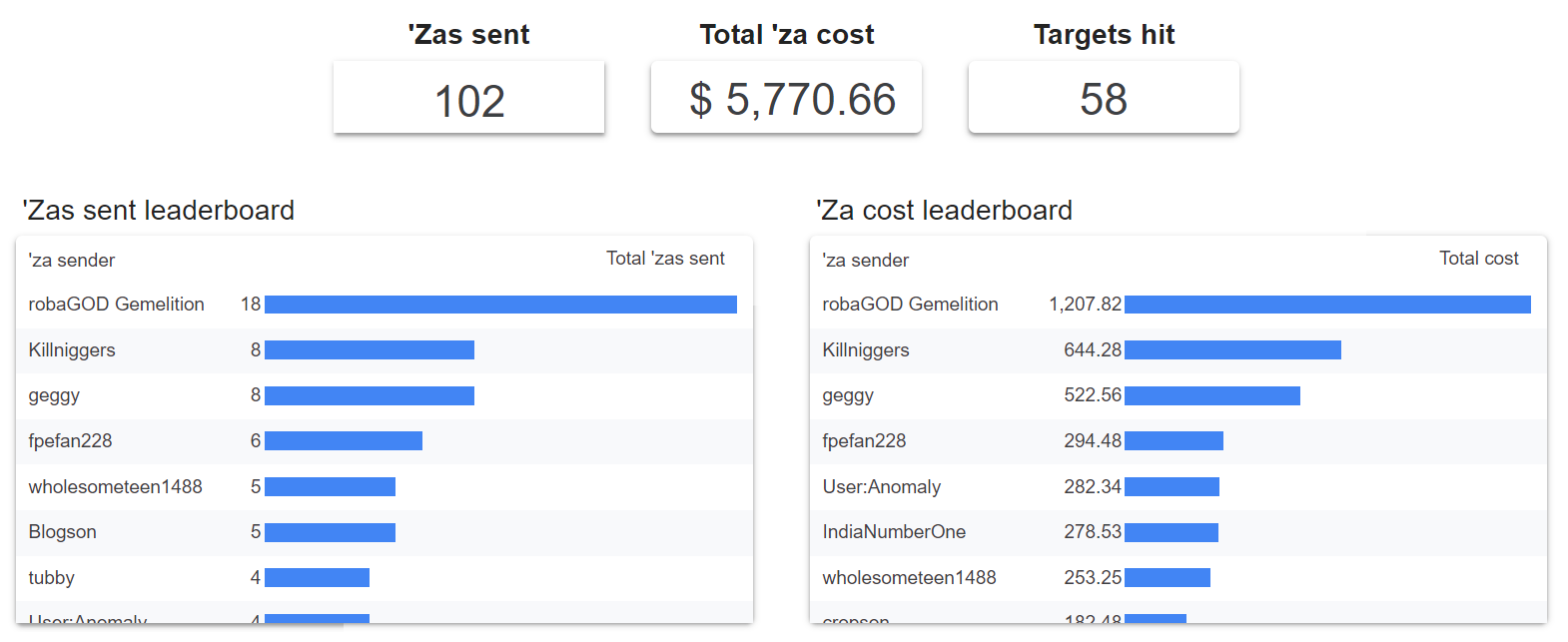Click 'za sender header in cost leaderboard
Image resolution: width=1568 pixels, height=642 pixels.
click(865, 261)
